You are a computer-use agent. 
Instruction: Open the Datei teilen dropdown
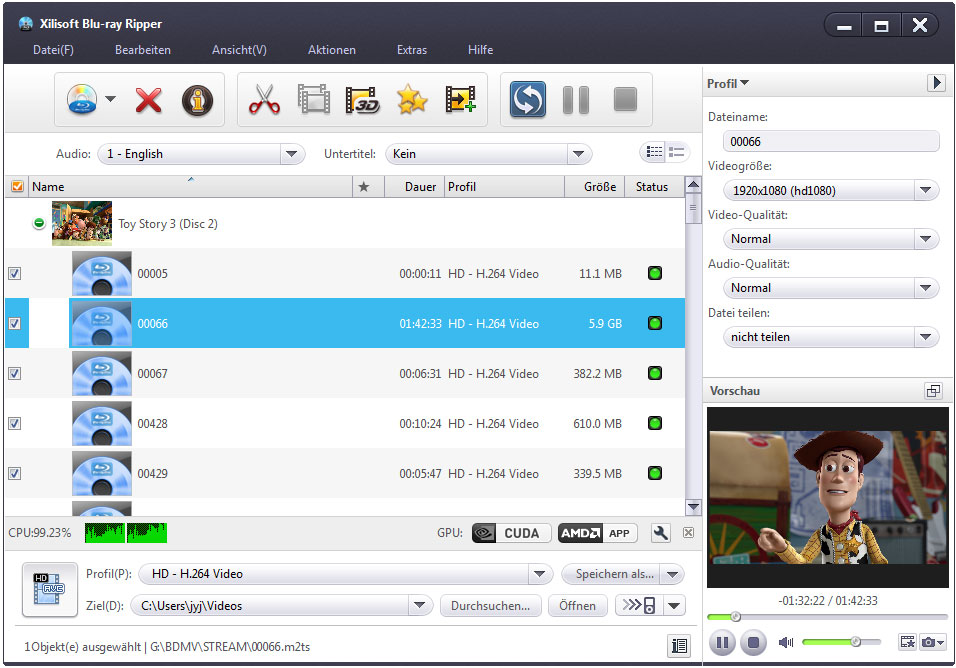click(x=831, y=336)
